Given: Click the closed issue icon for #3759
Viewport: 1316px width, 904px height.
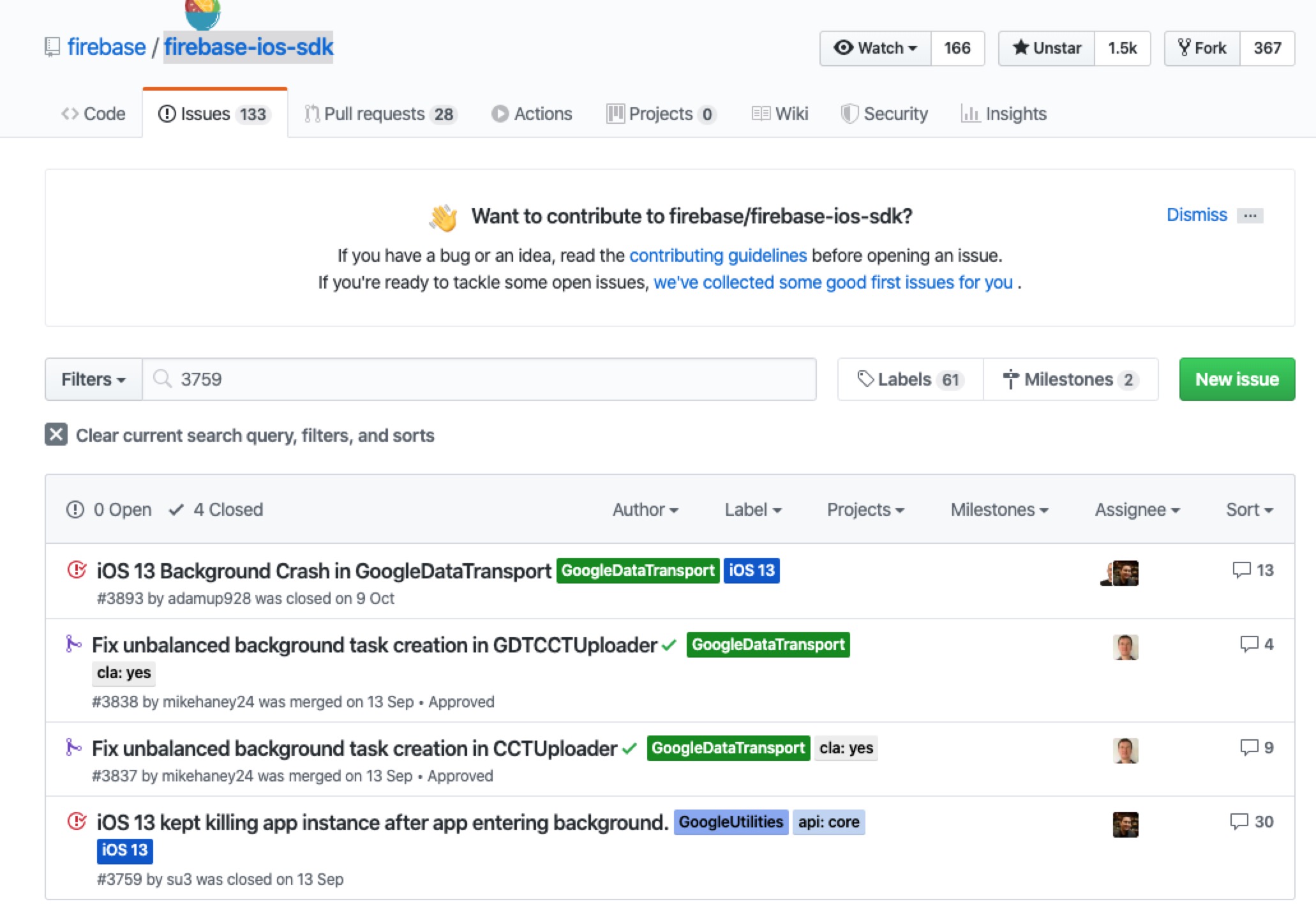Looking at the screenshot, I should 77,820.
